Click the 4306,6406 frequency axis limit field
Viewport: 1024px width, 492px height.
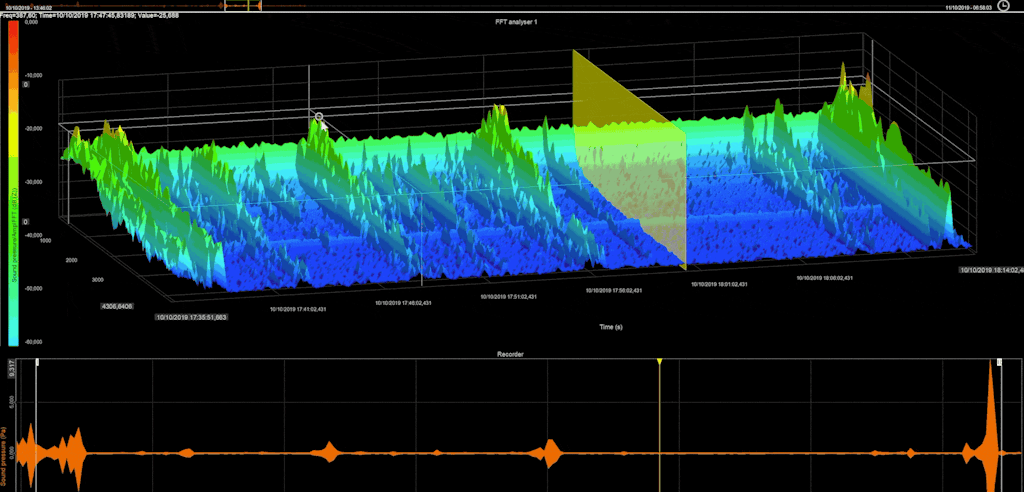118,306
